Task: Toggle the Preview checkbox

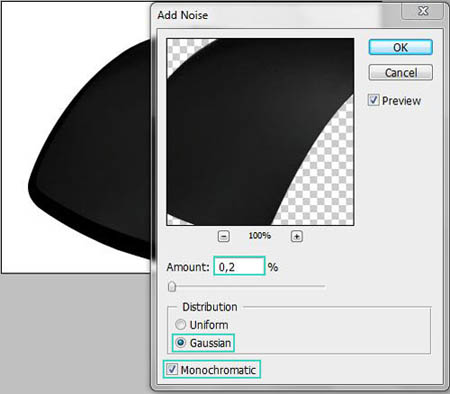Action: 373,100
